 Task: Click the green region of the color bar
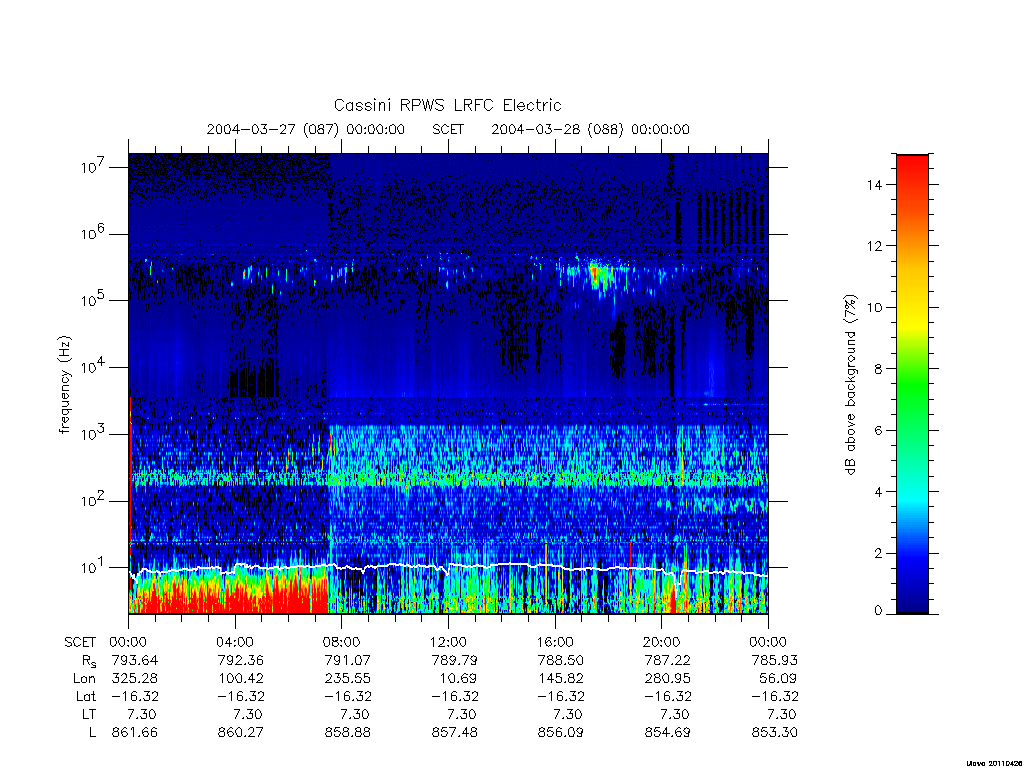pos(912,392)
